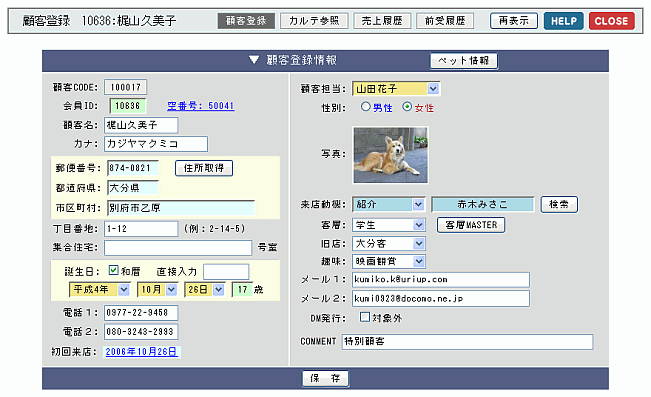Click the 保存 save button
This screenshot has width=651, height=397.
tap(325, 378)
